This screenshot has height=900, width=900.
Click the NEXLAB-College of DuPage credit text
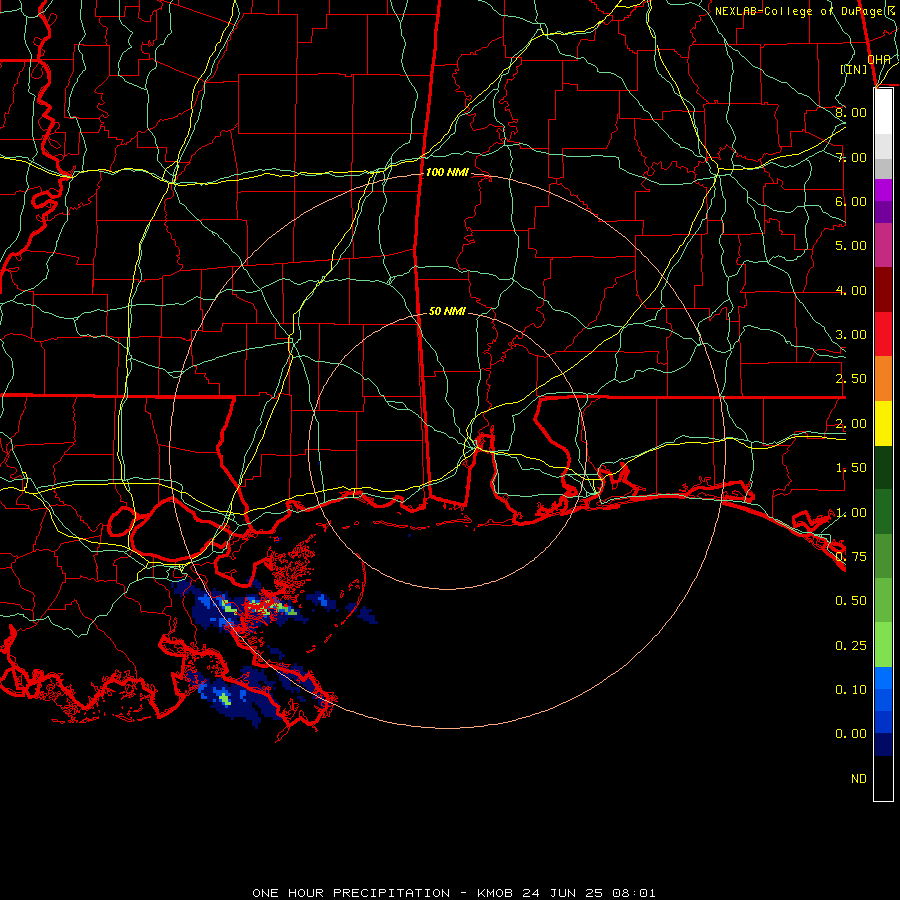(806, 11)
